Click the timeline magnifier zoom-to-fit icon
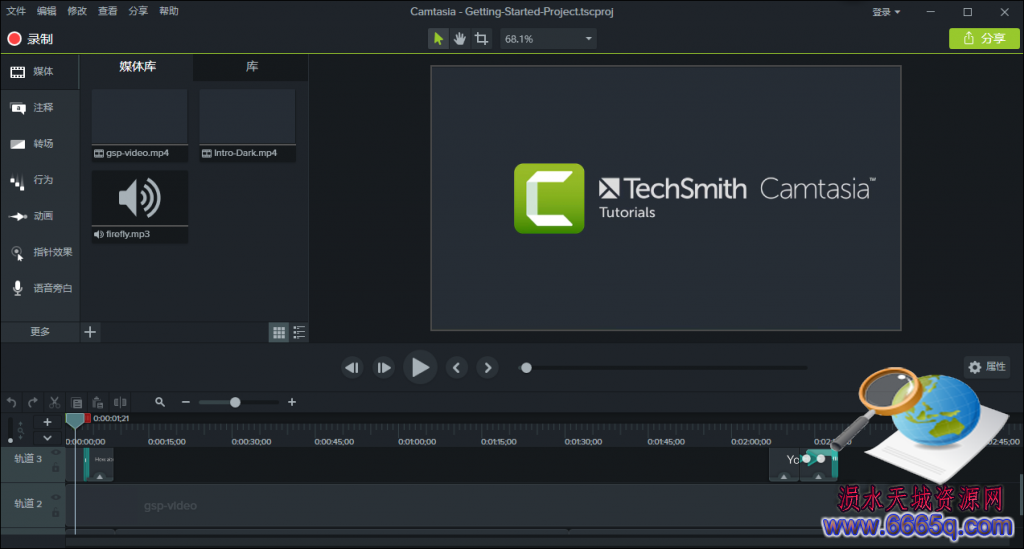 [x=160, y=402]
